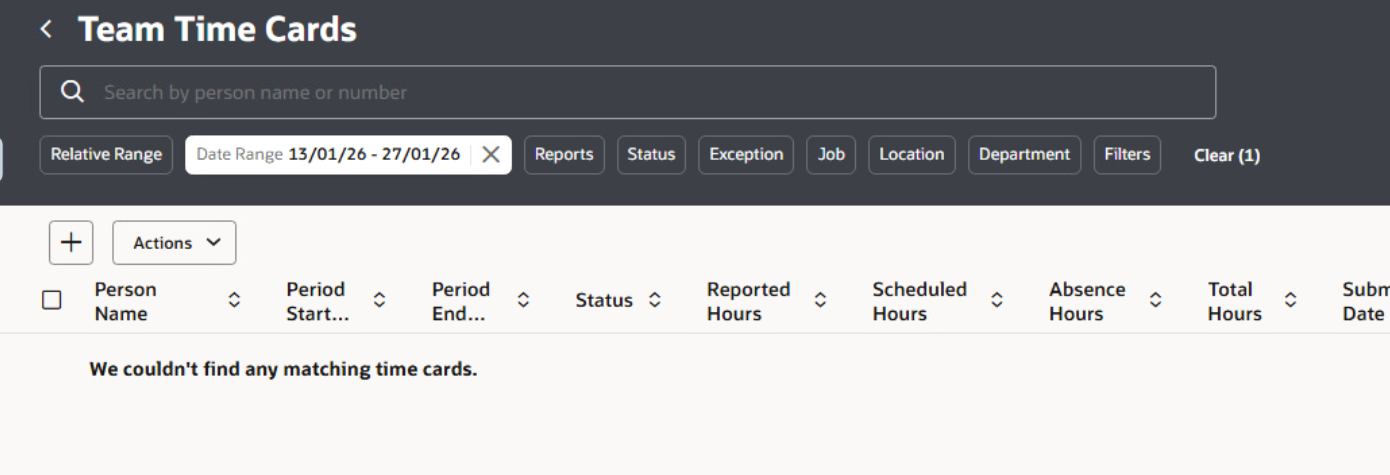Open the Job filter chip
The width and height of the screenshot is (1390, 475).
pos(831,155)
